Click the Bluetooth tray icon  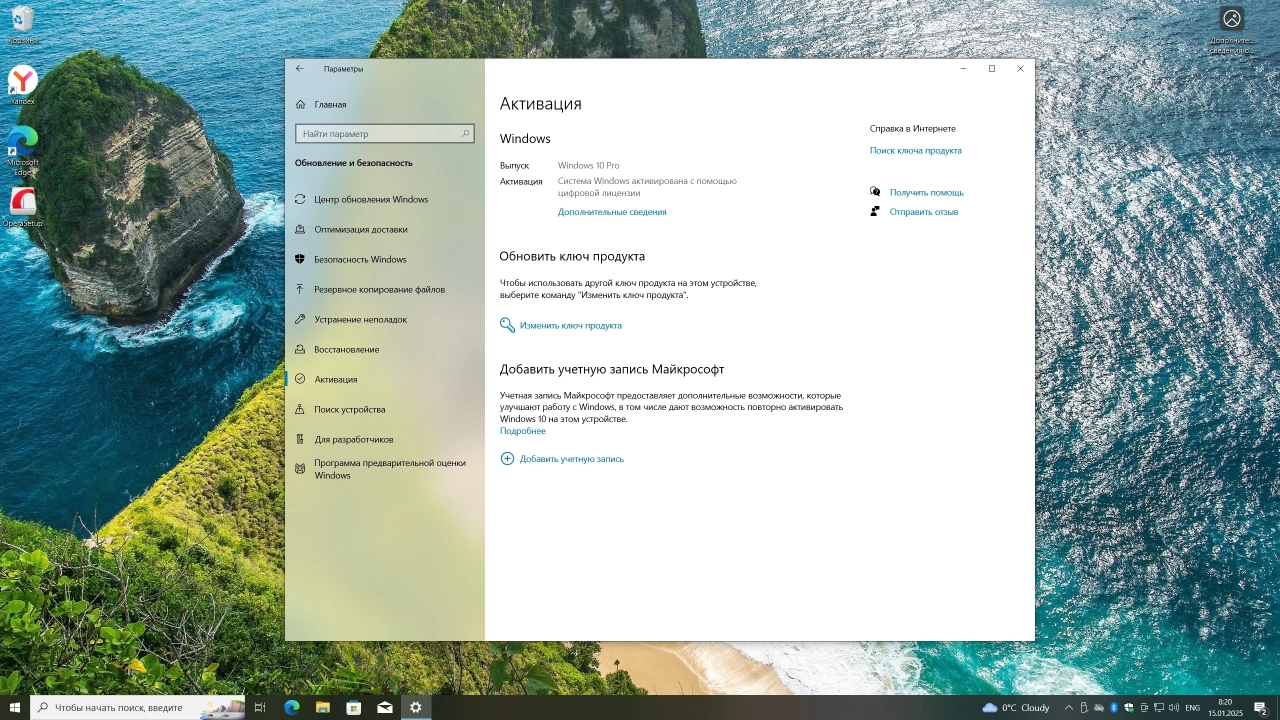coord(1114,707)
